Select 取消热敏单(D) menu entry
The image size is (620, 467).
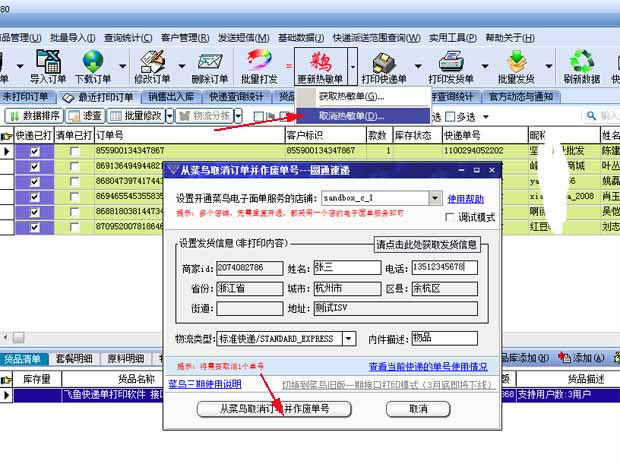[x=363, y=116]
